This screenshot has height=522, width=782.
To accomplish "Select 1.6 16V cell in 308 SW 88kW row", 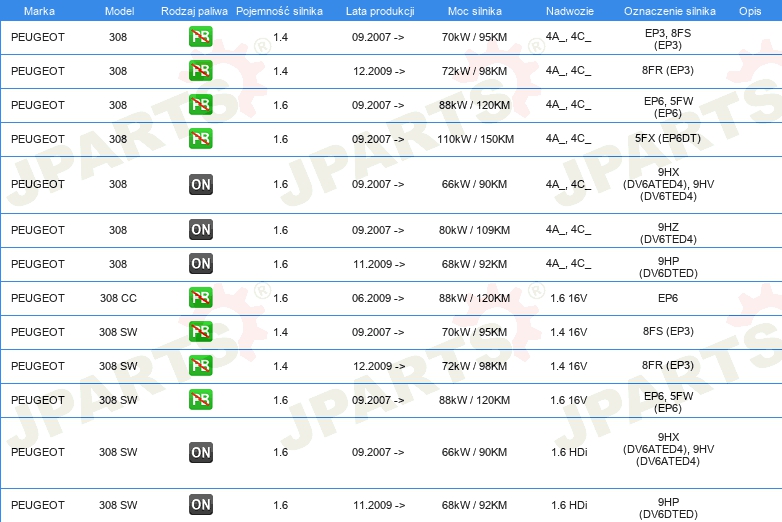I will coord(569,400).
